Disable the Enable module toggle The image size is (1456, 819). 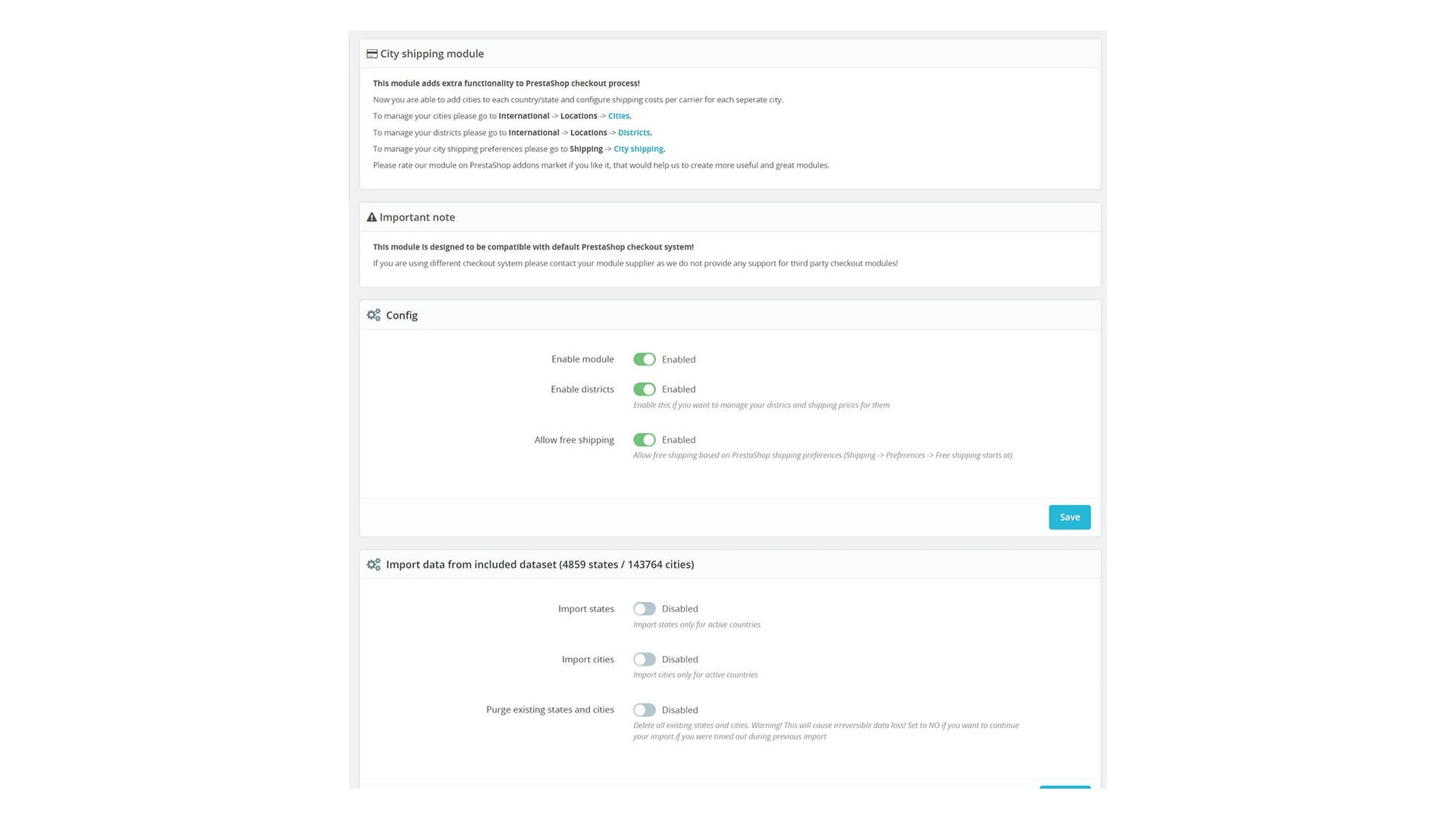[644, 359]
